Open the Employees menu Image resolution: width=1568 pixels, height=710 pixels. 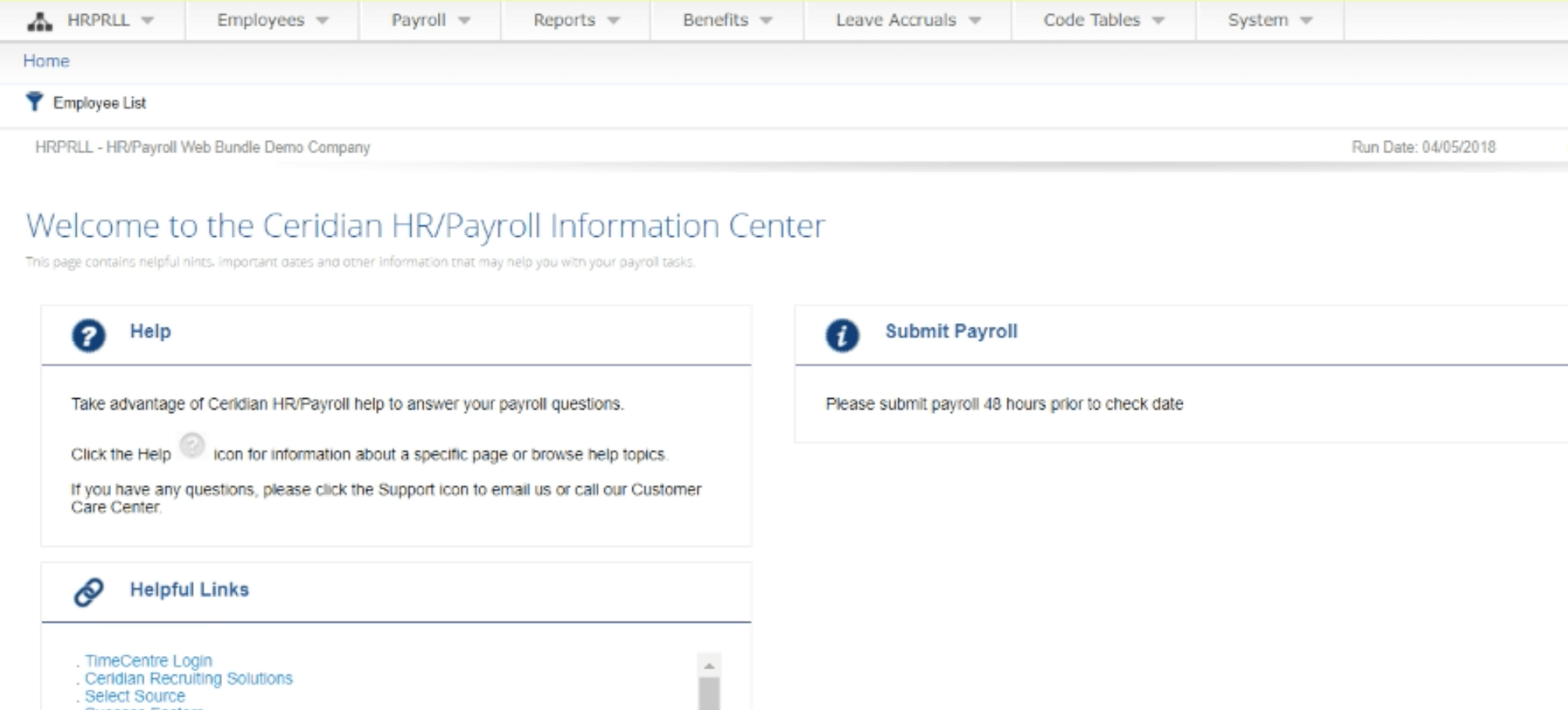[x=260, y=20]
